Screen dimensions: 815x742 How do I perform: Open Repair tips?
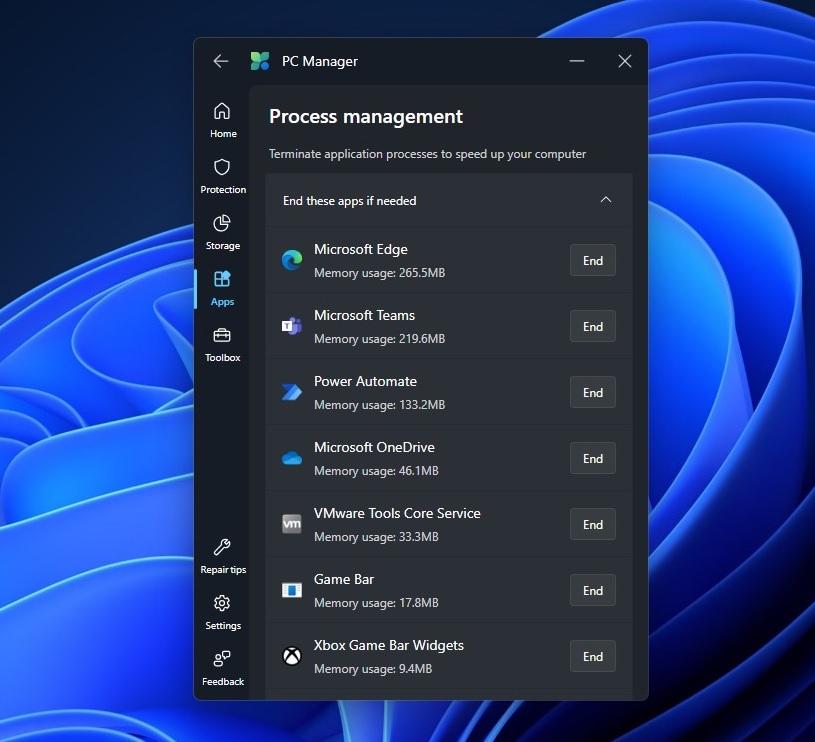[x=222, y=556]
